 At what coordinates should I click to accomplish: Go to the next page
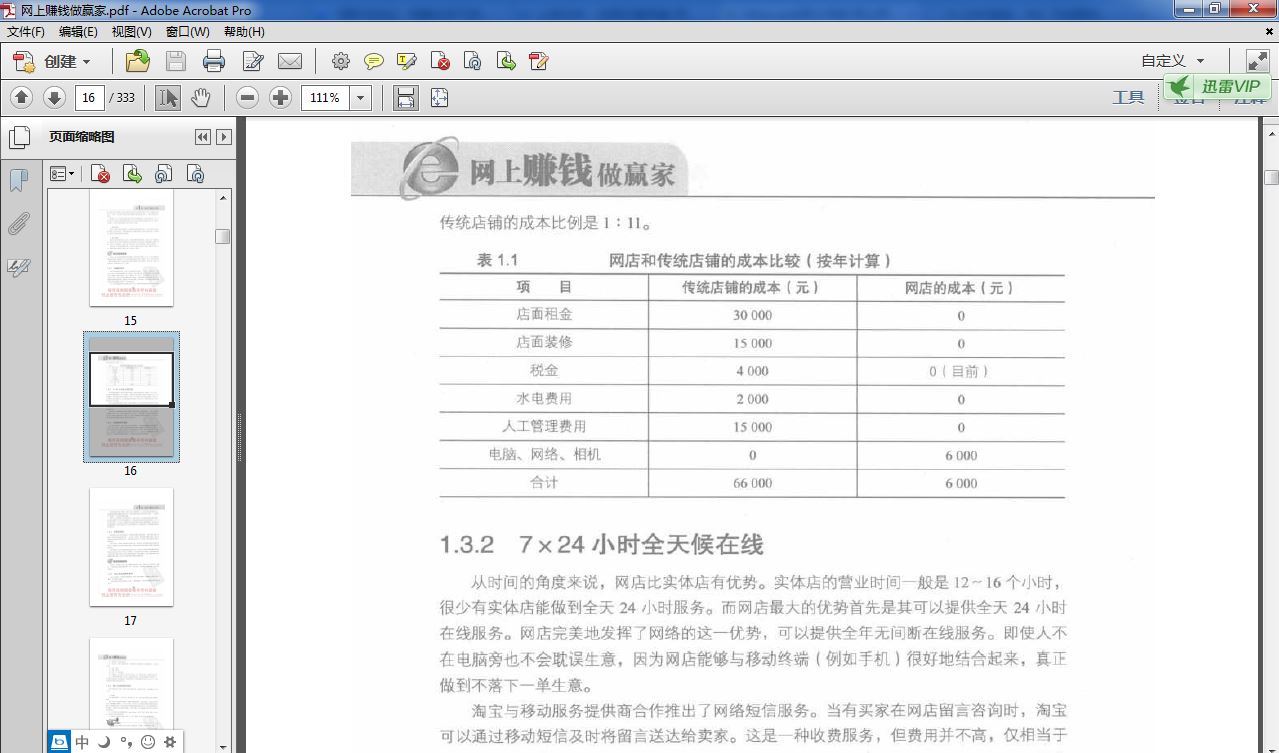(x=55, y=97)
